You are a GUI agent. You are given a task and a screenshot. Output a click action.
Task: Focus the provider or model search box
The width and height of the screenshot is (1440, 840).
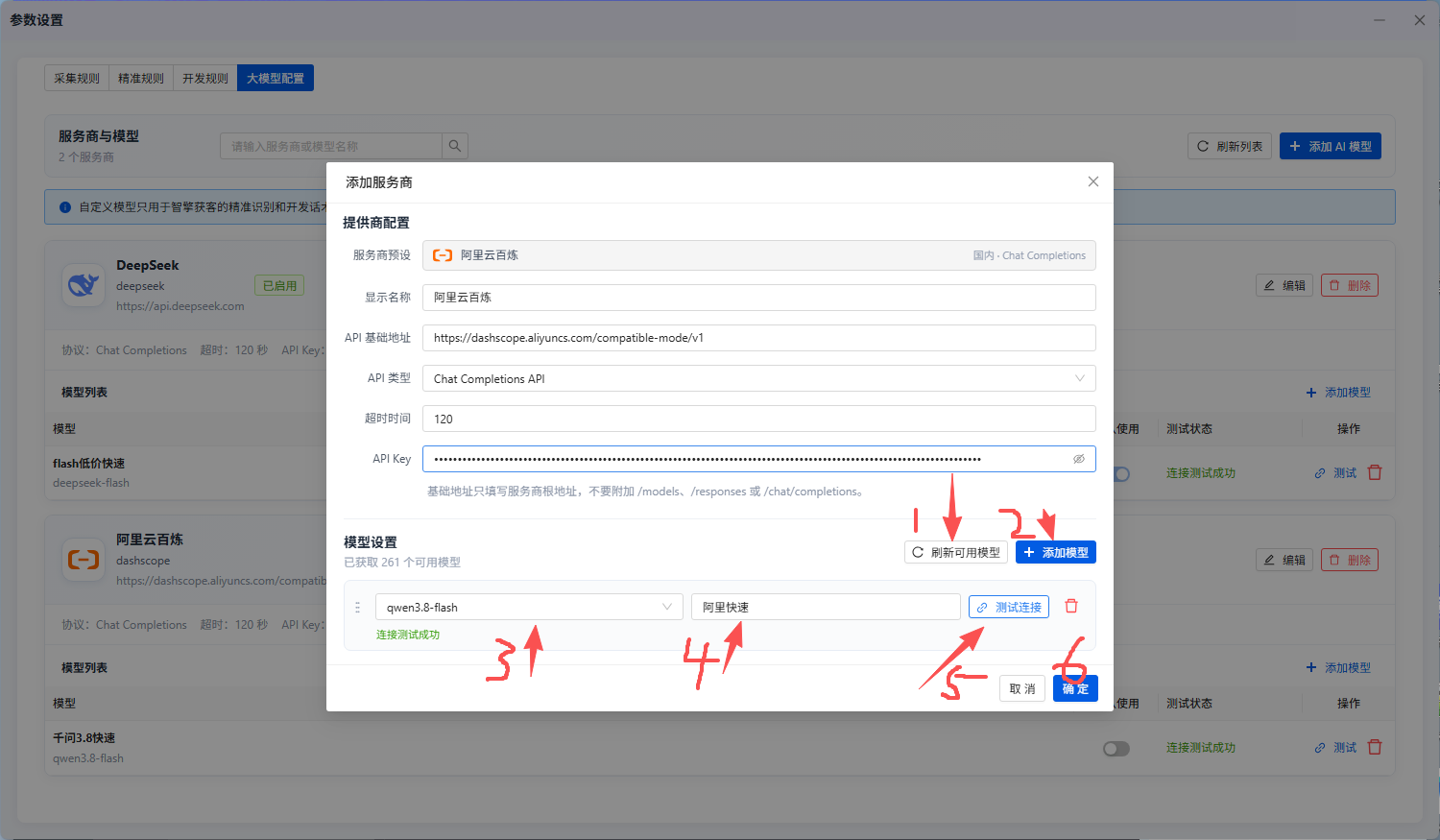(x=331, y=146)
